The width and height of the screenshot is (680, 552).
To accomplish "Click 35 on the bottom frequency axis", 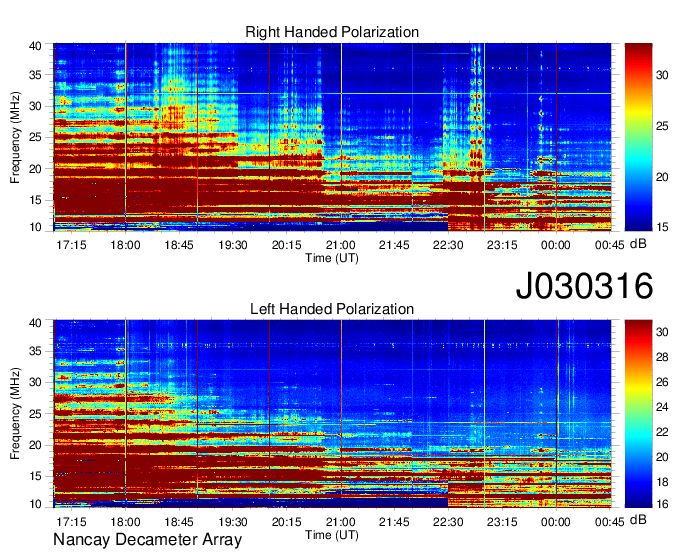I will click(x=35, y=351).
